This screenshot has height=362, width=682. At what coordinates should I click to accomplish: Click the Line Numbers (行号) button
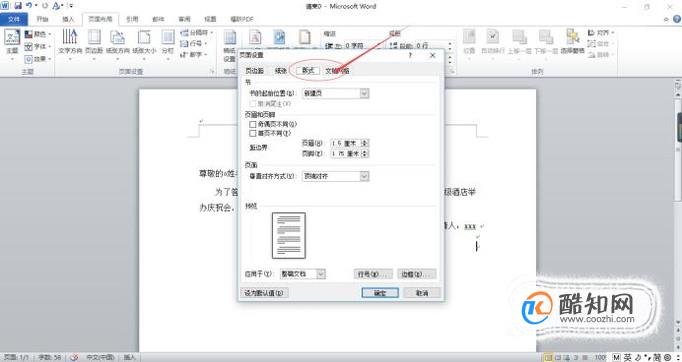[x=373, y=274]
